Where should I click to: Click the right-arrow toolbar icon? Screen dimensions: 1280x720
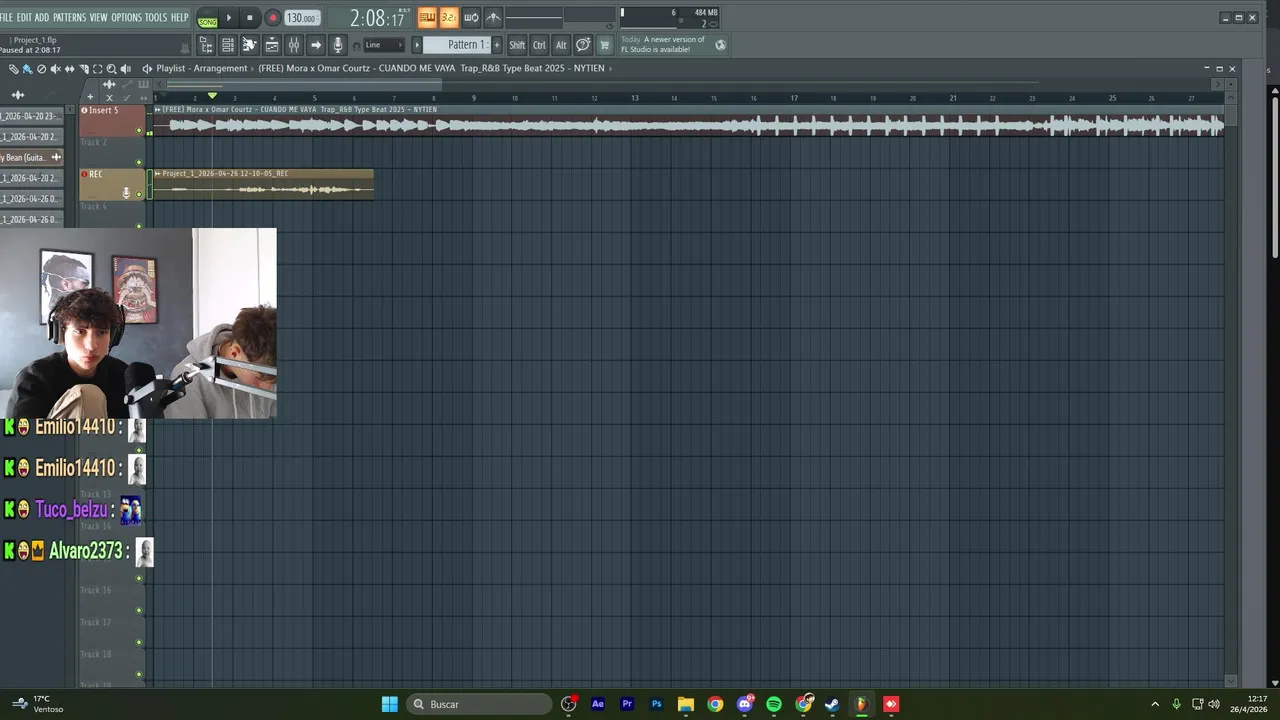pyautogui.click(x=316, y=45)
